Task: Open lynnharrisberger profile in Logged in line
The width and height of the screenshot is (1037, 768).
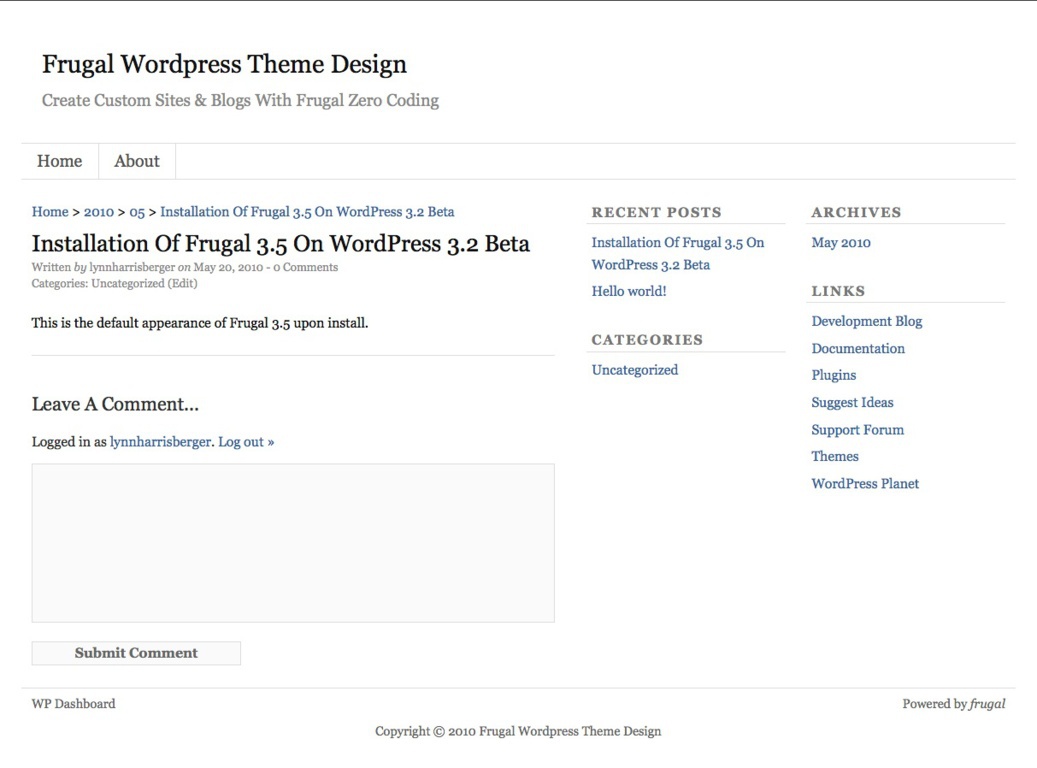Action: pos(161,442)
